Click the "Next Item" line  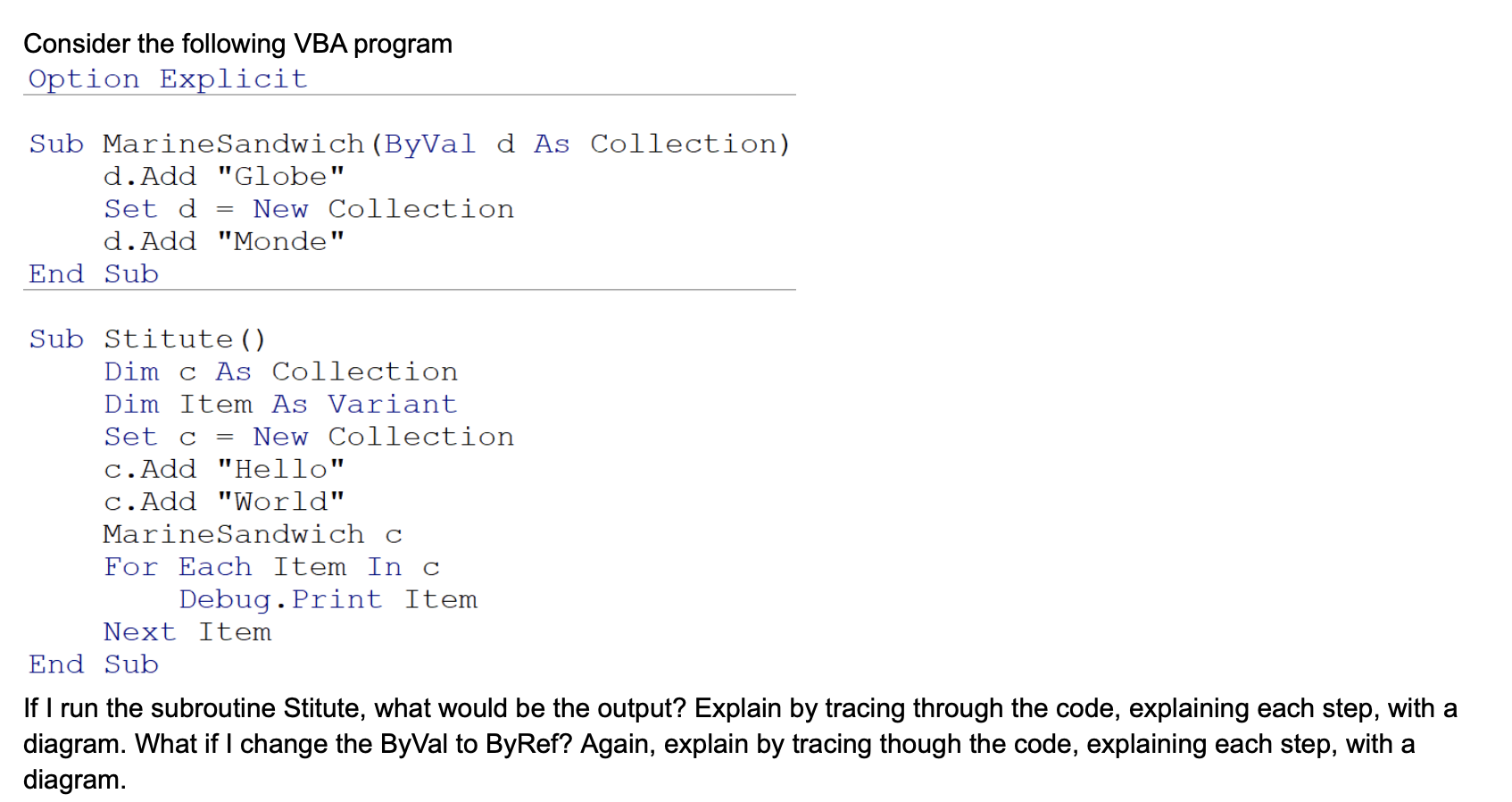187,632
